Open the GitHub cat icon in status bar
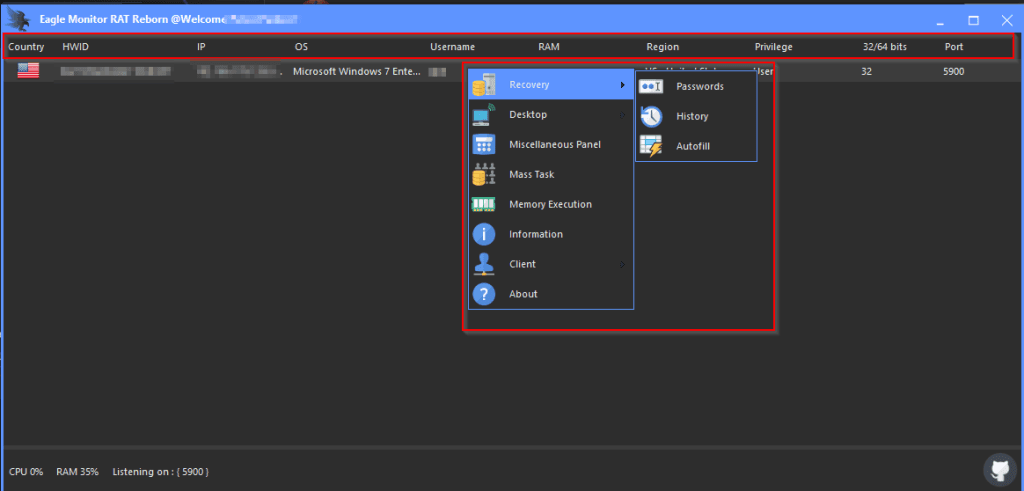 999,469
